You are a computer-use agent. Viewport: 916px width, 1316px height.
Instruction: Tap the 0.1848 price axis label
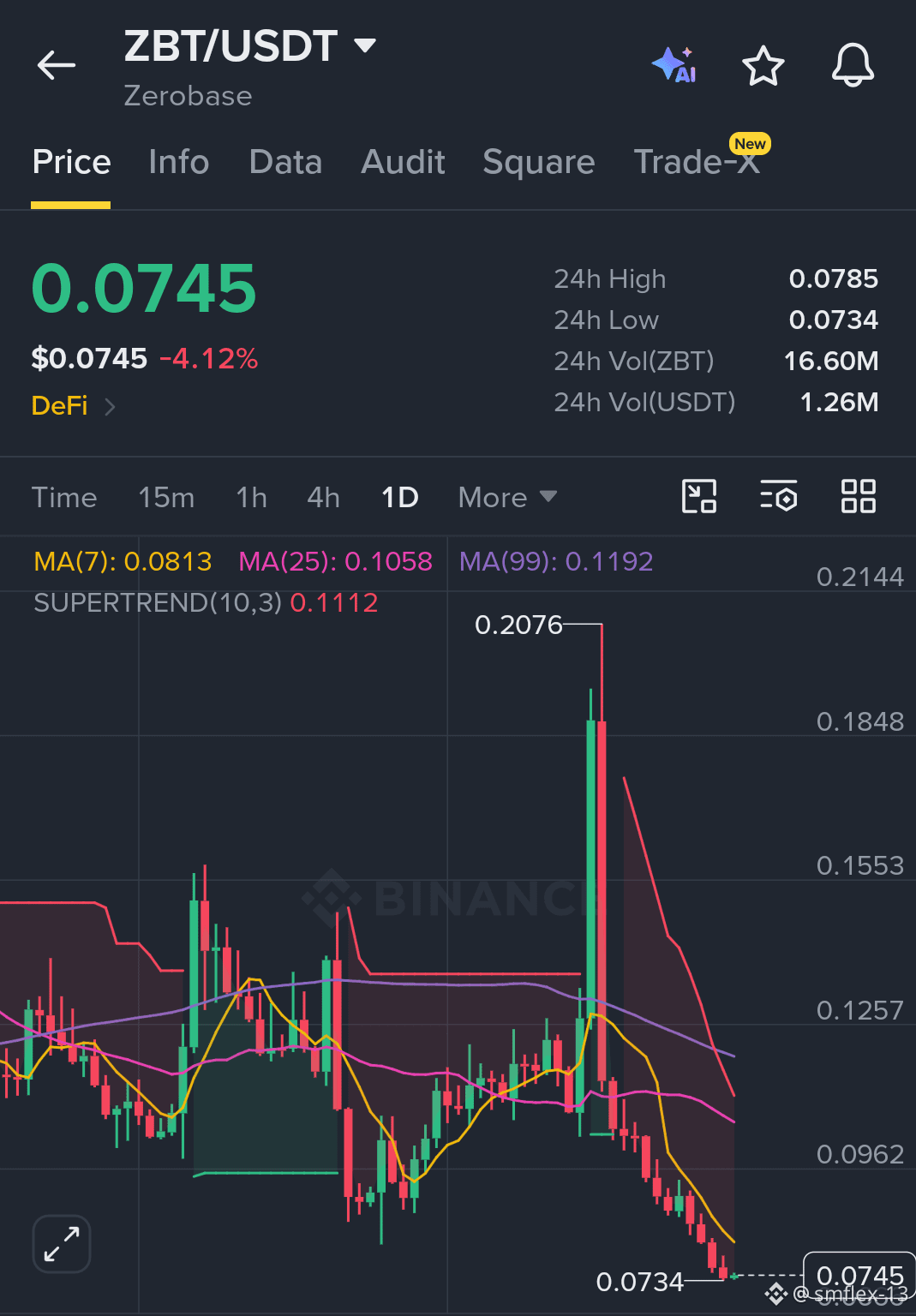[x=859, y=721]
